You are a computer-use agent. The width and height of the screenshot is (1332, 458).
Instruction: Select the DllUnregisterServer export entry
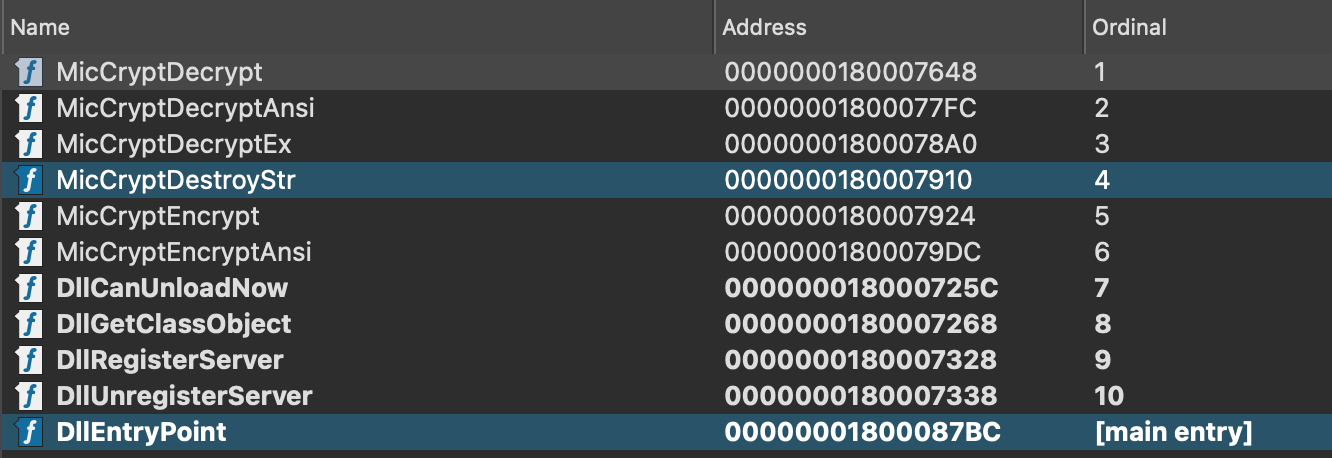tap(184, 396)
